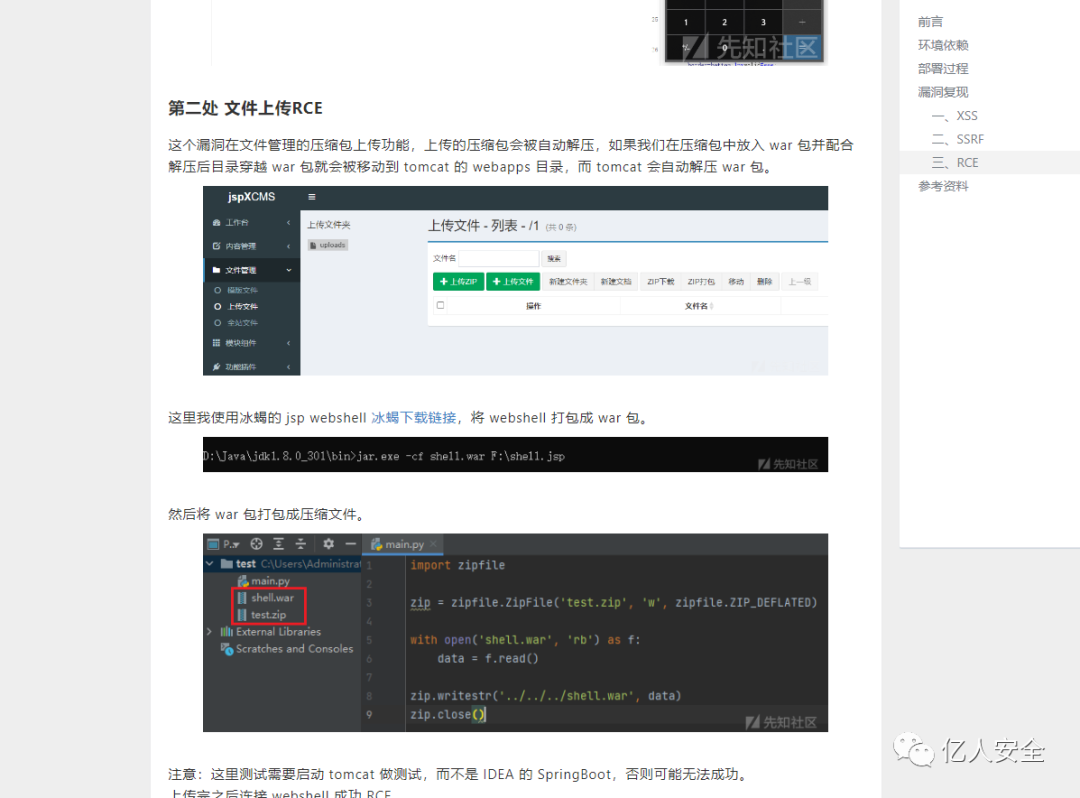
Task: Open the P.. project view dropdown in PyCharm
Action: pos(231,544)
